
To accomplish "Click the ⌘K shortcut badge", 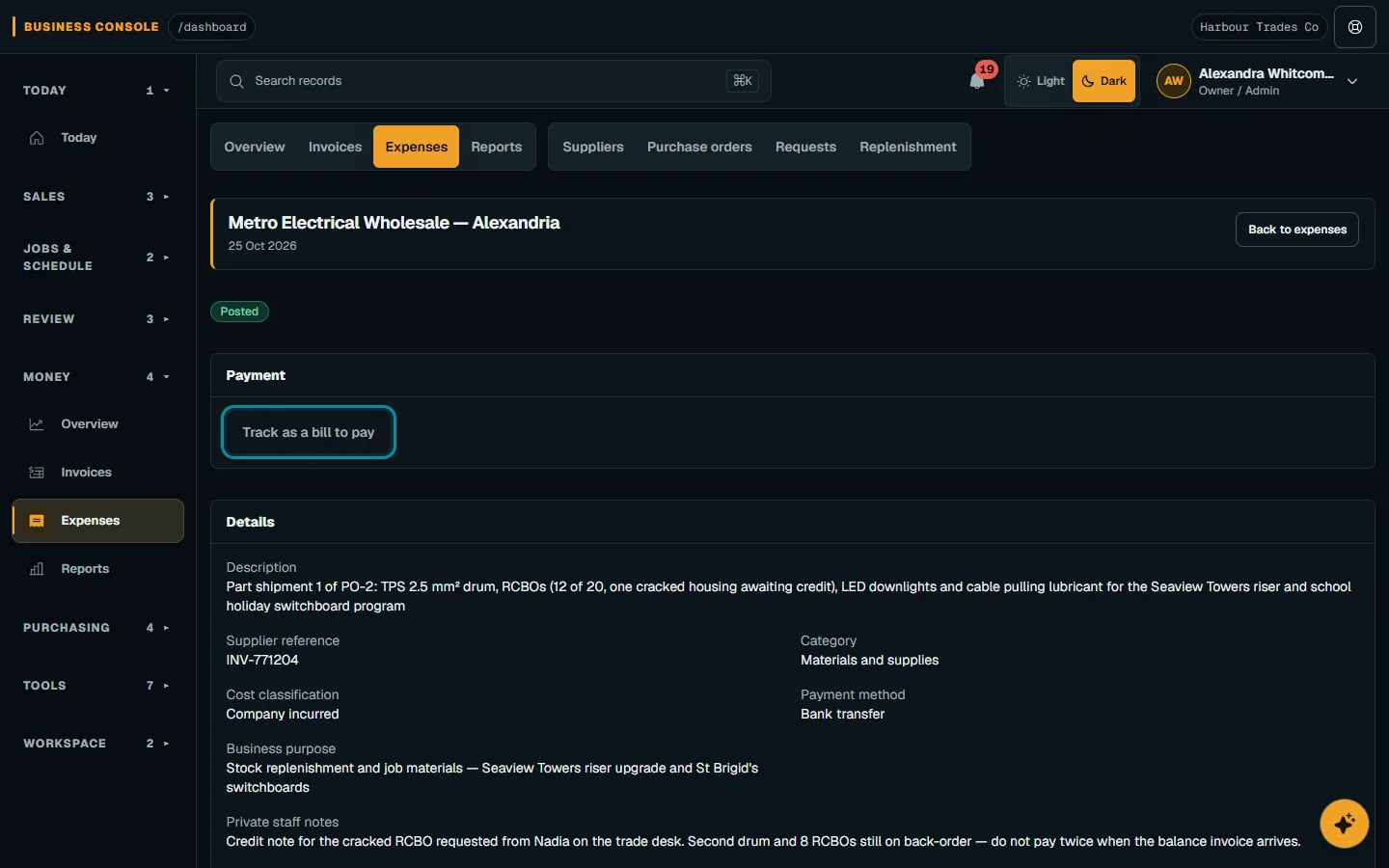I will tap(743, 81).
